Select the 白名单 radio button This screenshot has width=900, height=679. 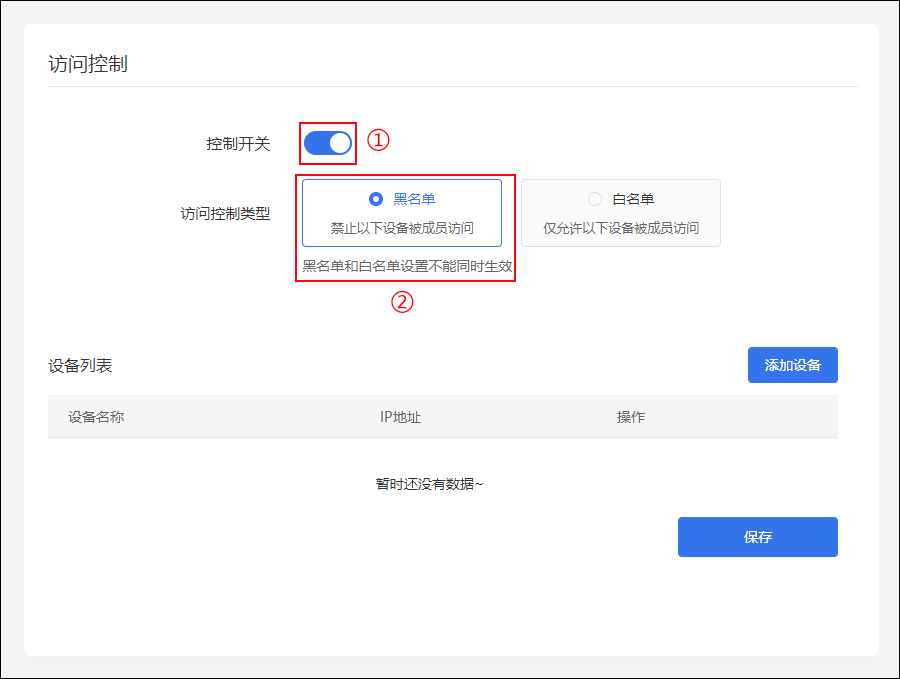pyautogui.click(x=595, y=199)
